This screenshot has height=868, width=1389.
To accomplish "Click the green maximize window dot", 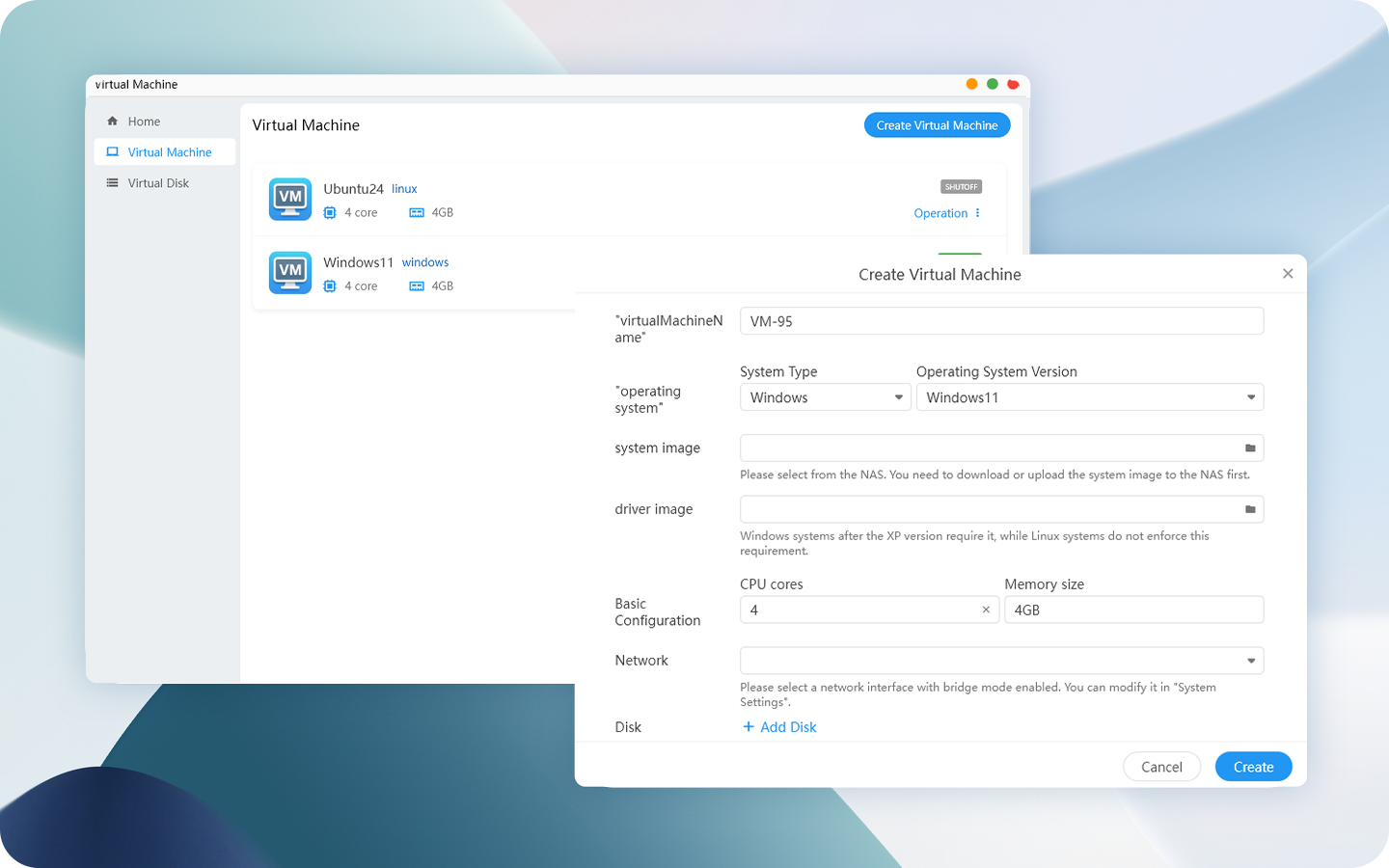I will point(992,84).
